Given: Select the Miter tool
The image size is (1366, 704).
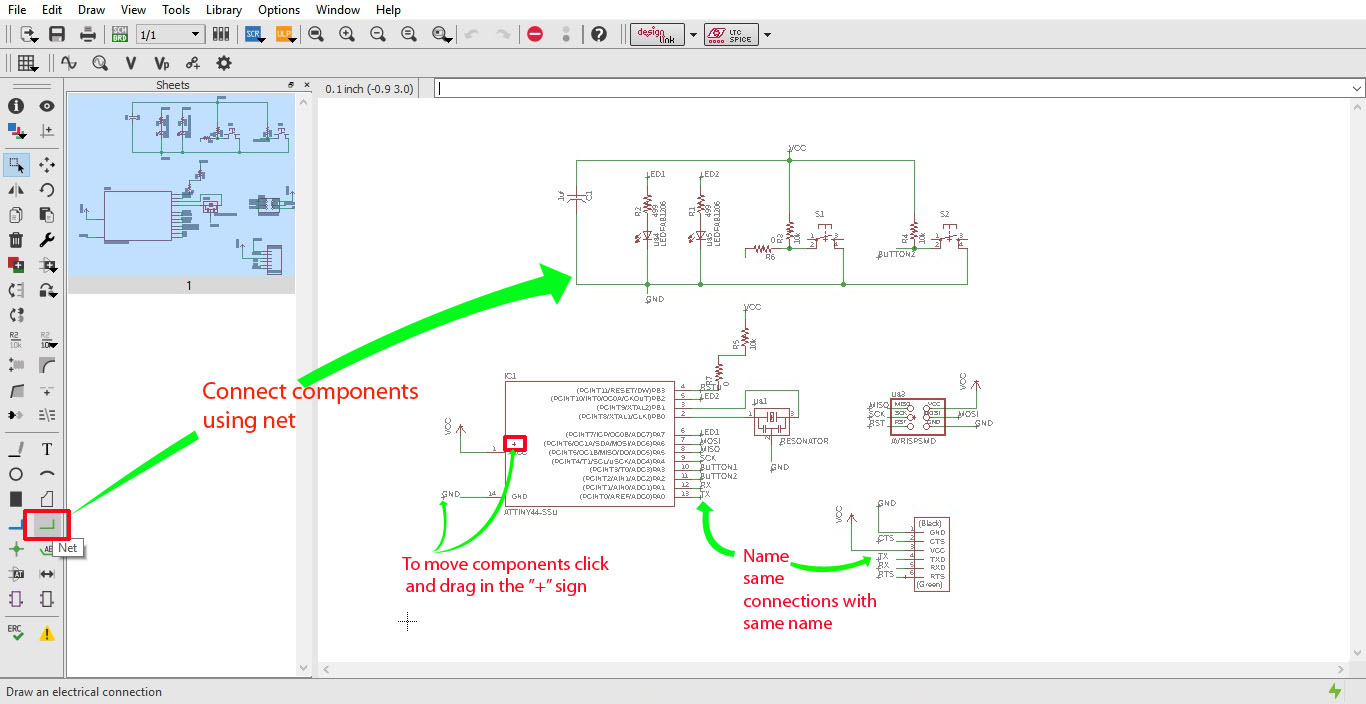Looking at the screenshot, I should coord(47,365).
